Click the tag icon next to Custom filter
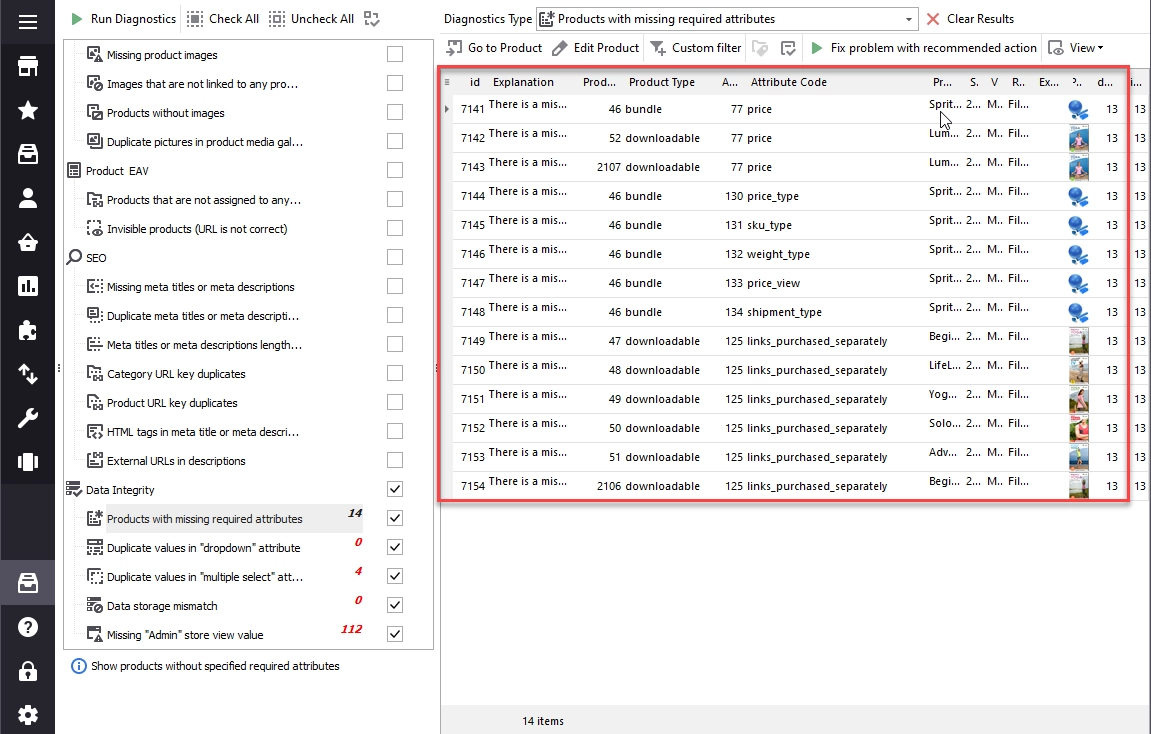This screenshot has height=734, width=1151. pos(760,48)
